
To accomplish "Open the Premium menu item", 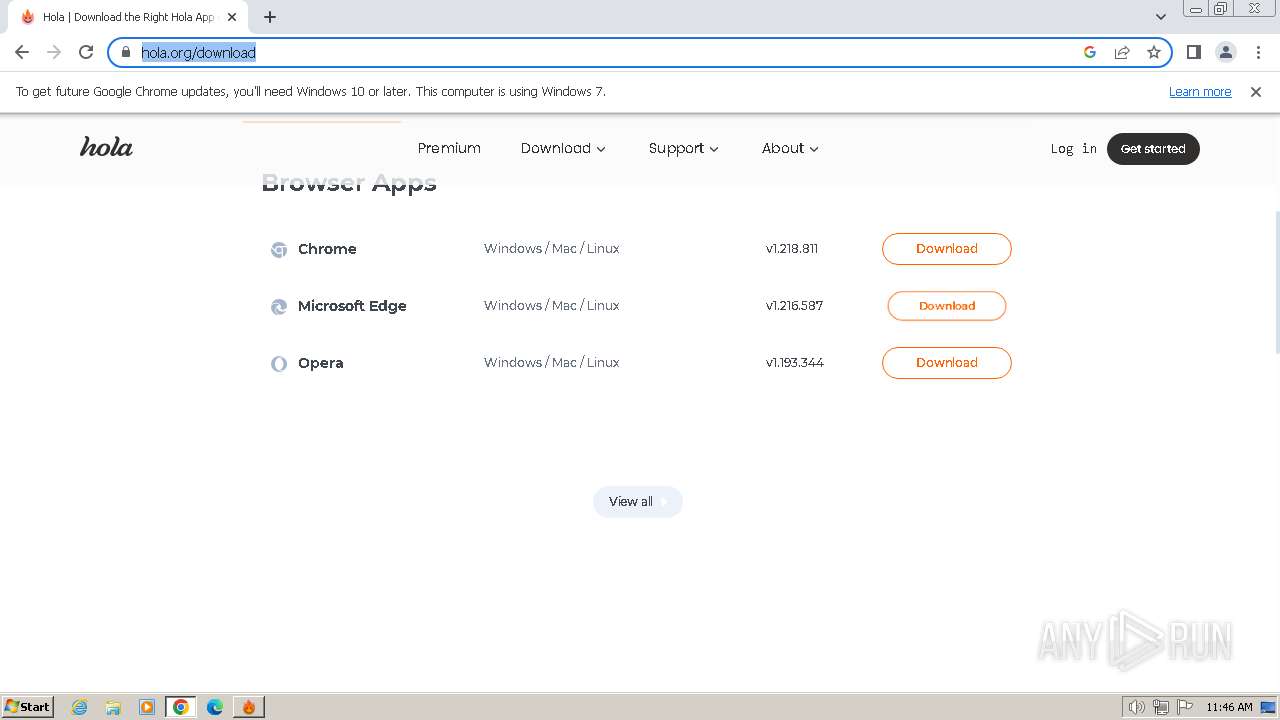I will [x=449, y=148].
